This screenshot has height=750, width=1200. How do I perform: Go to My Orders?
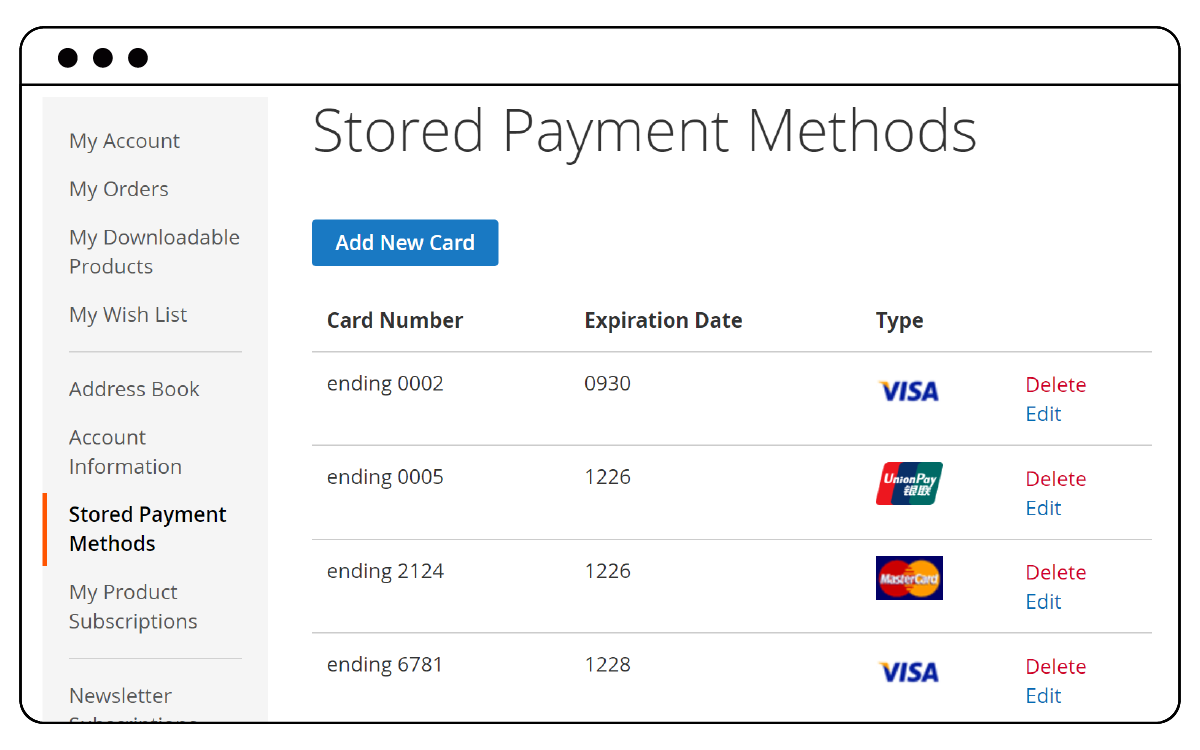click(x=118, y=189)
